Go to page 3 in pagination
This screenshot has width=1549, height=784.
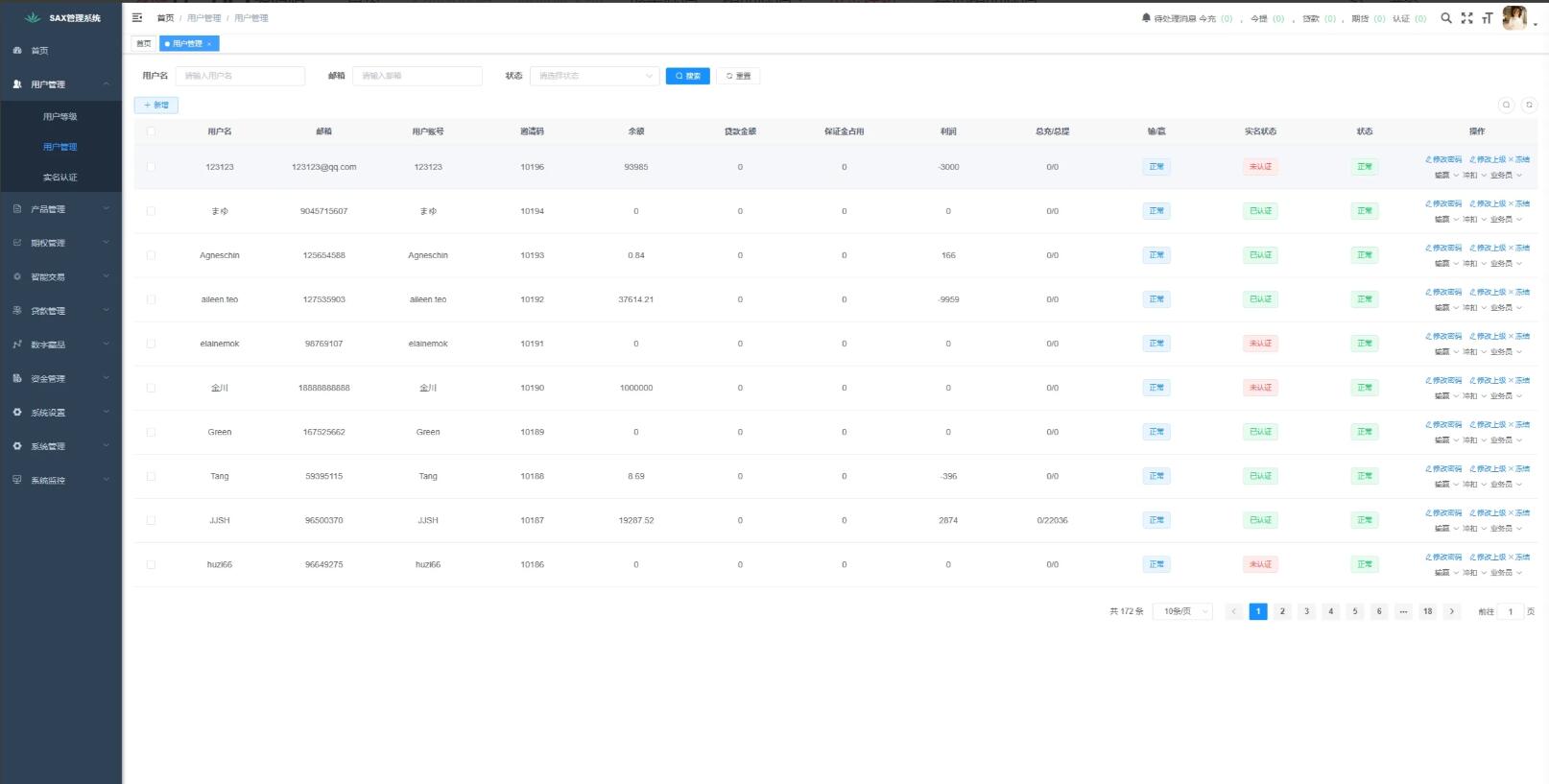[x=1306, y=611]
